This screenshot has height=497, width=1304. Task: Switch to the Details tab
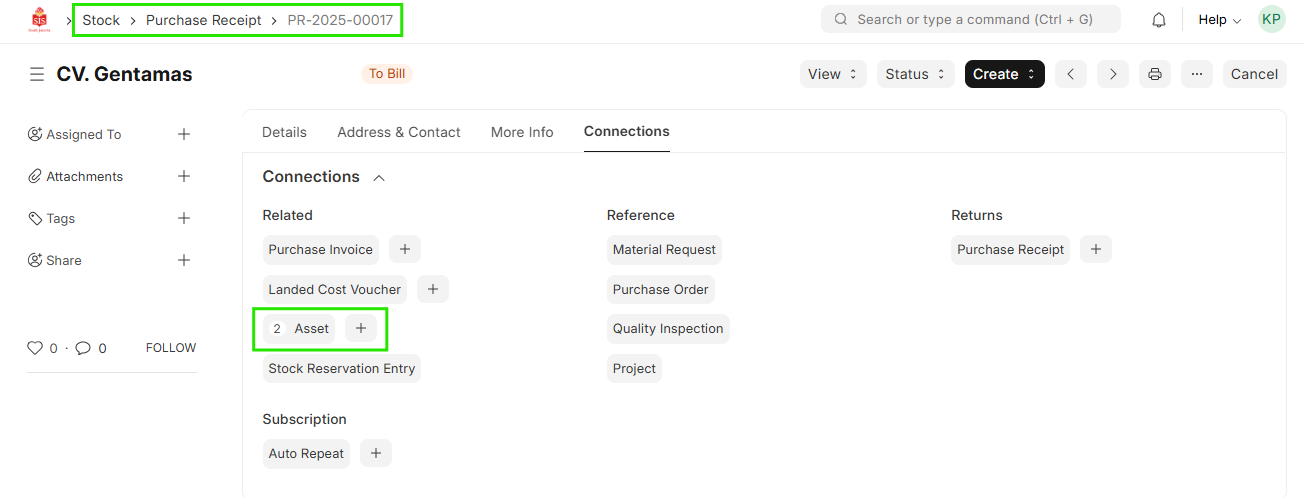pyautogui.click(x=284, y=132)
